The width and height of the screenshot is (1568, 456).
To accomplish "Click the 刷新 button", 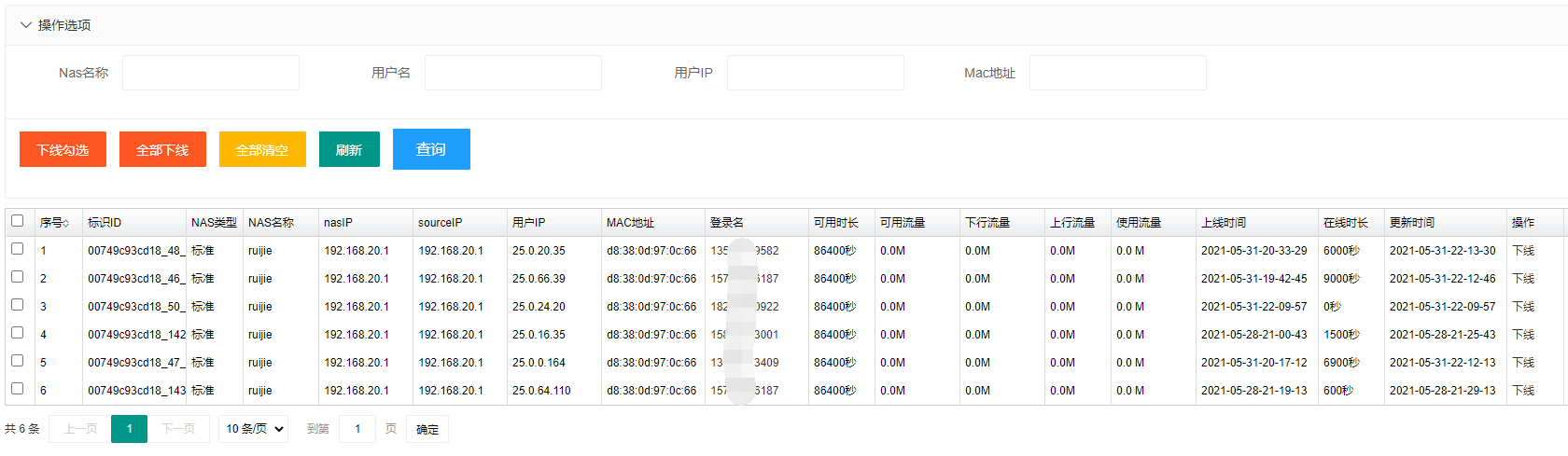I will coord(349,149).
